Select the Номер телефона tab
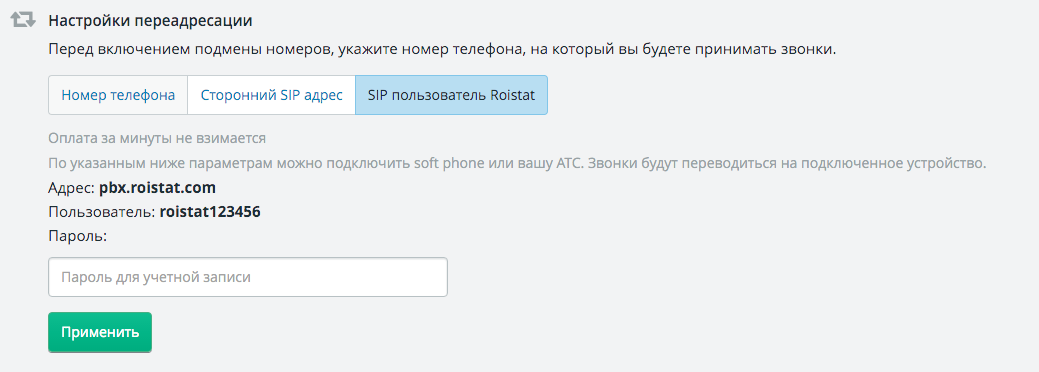The width and height of the screenshot is (1039, 372). (119, 95)
